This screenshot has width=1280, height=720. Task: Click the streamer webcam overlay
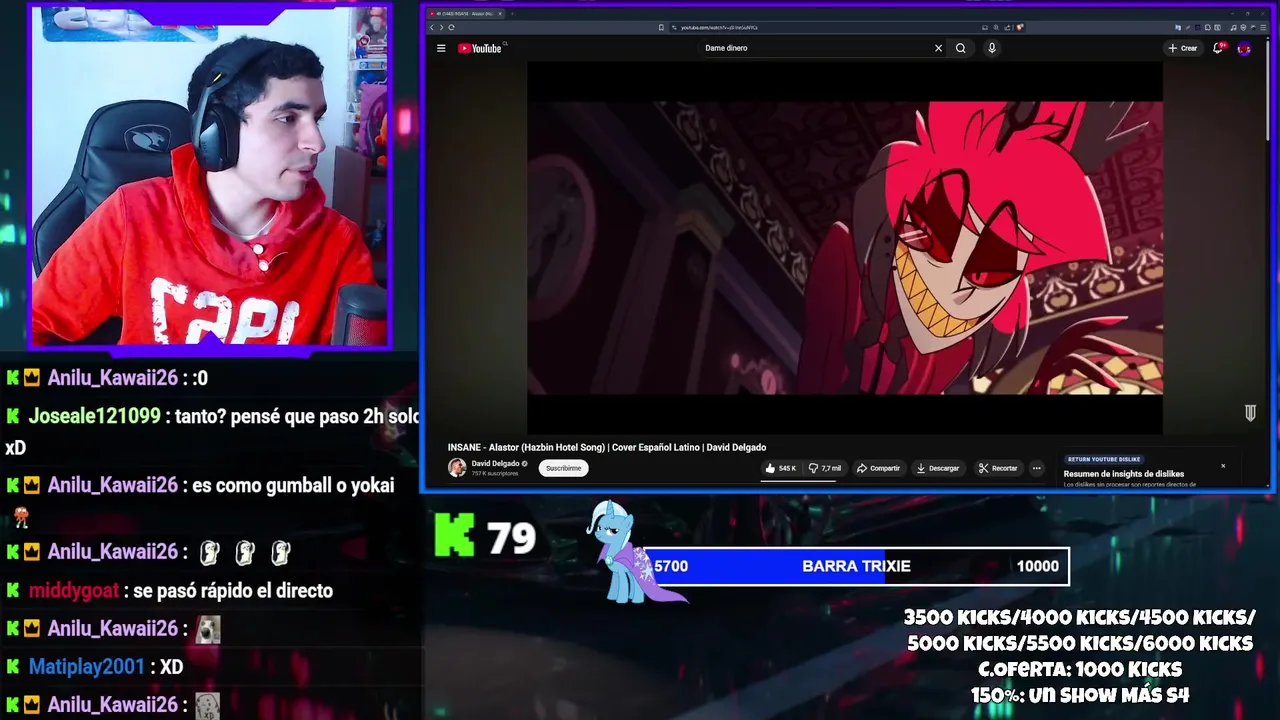tap(209, 177)
